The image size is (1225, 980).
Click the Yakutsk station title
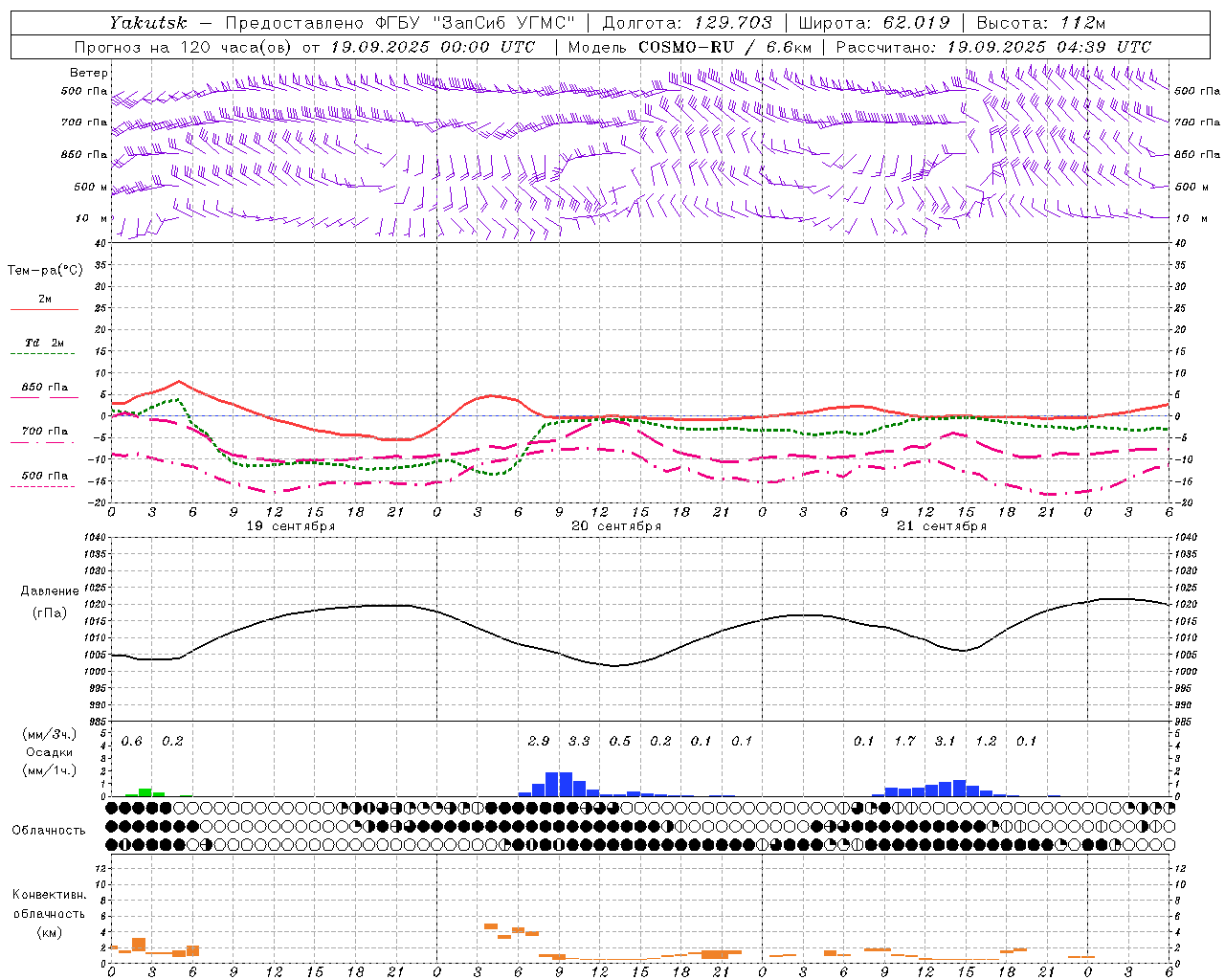coord(147,23)
